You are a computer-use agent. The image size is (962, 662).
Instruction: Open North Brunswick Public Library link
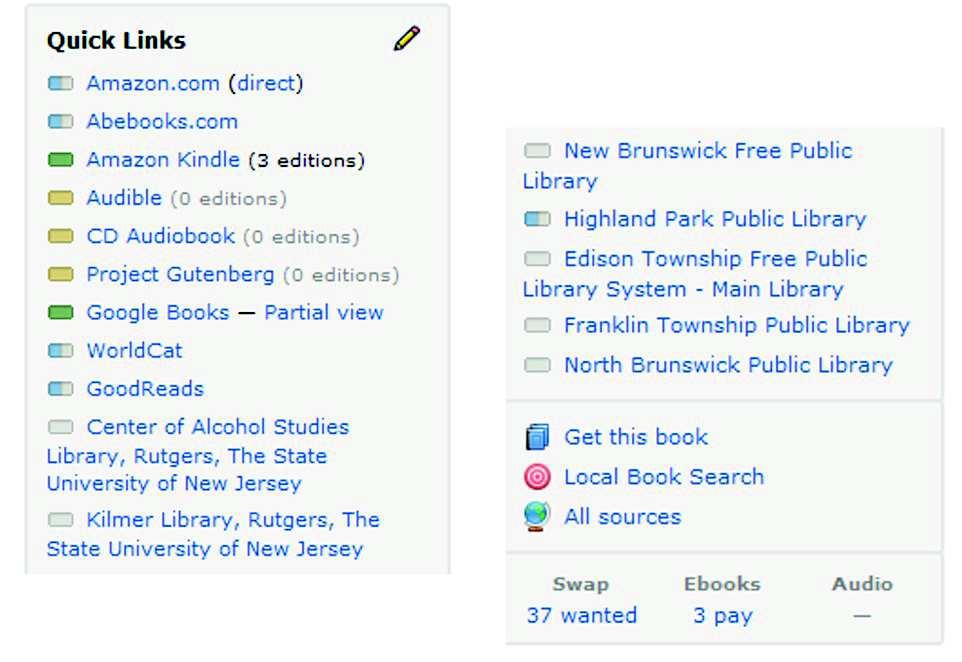tap(728, 365)
